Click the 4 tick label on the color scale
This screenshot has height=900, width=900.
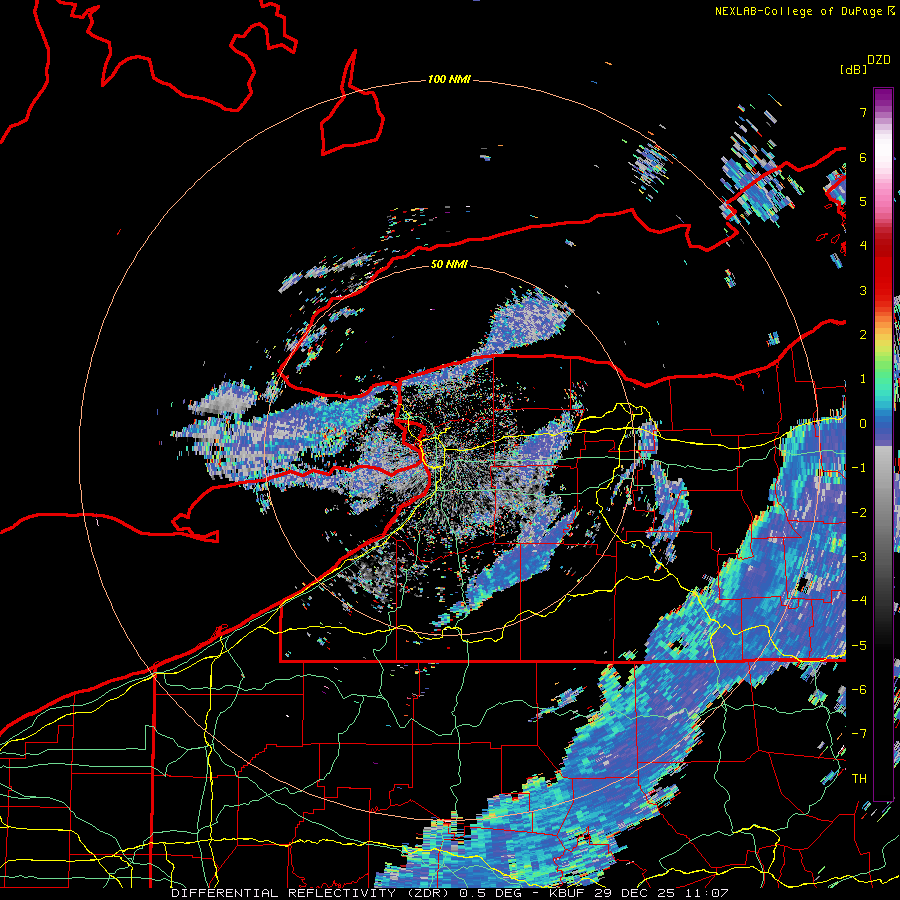click(x=863, y=246)
